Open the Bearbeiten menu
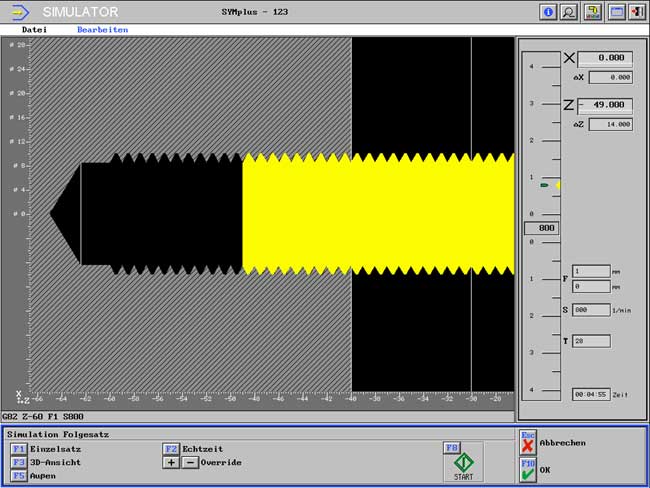The height and width of the screenshot is (488, 650). pos(102,30)
